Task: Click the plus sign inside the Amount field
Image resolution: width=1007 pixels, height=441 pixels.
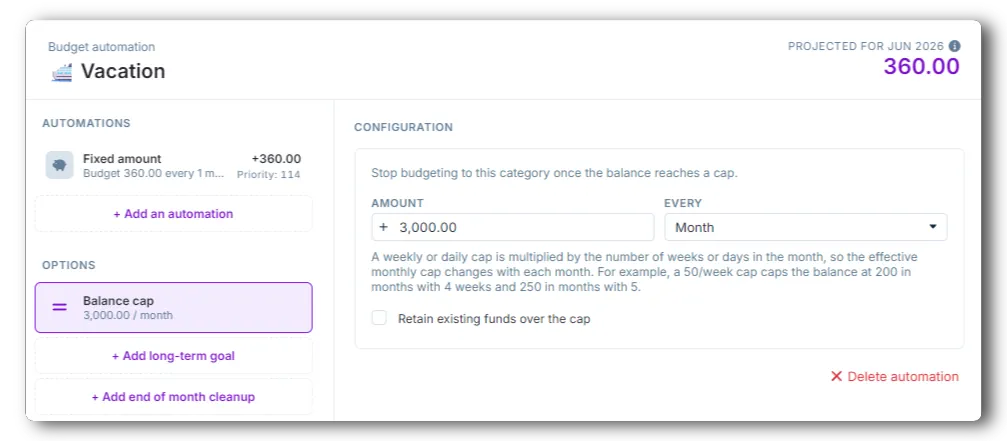Action: (x=383, y=227)
